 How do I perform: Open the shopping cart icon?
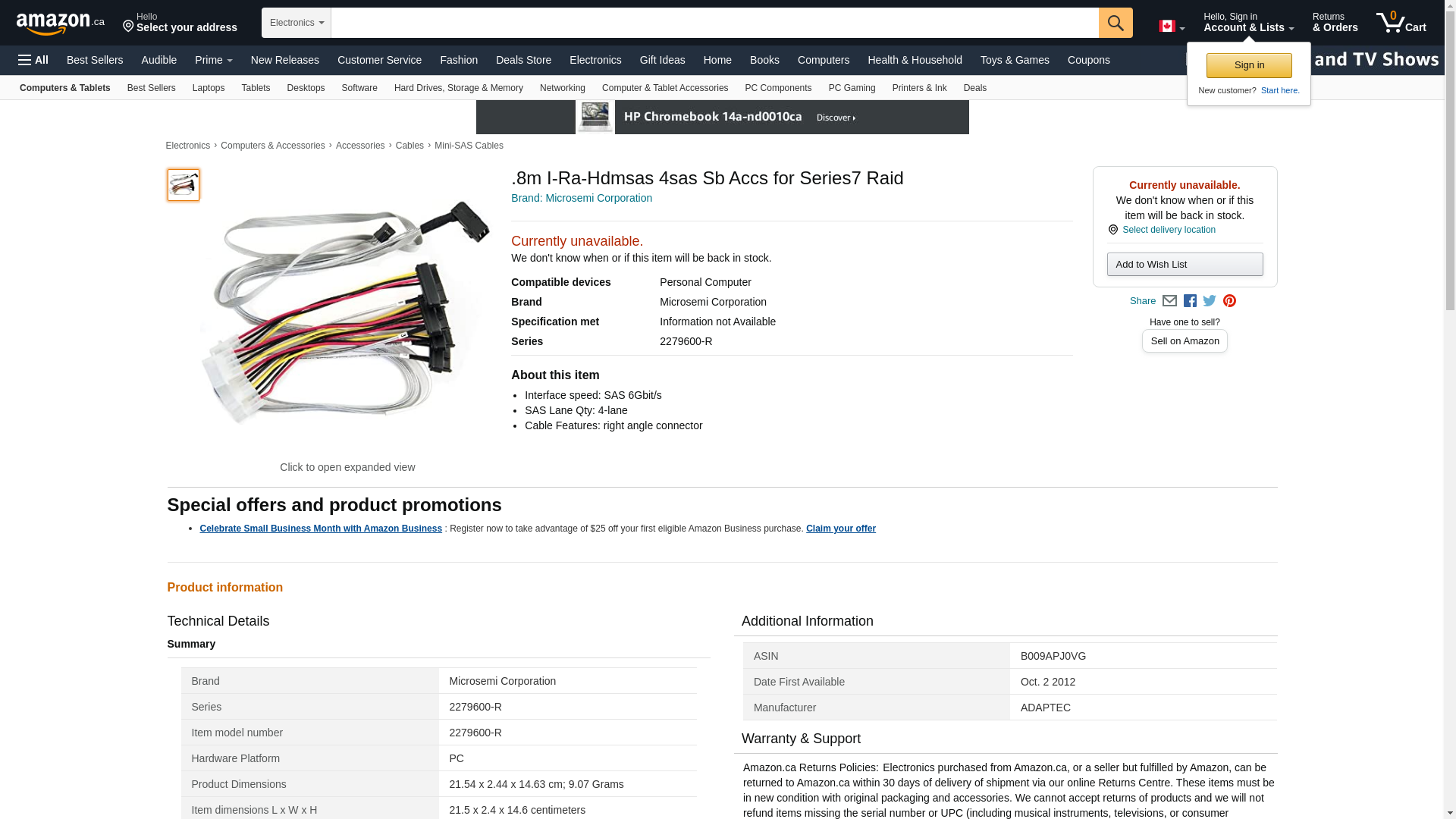click(x=1401, y=23)
